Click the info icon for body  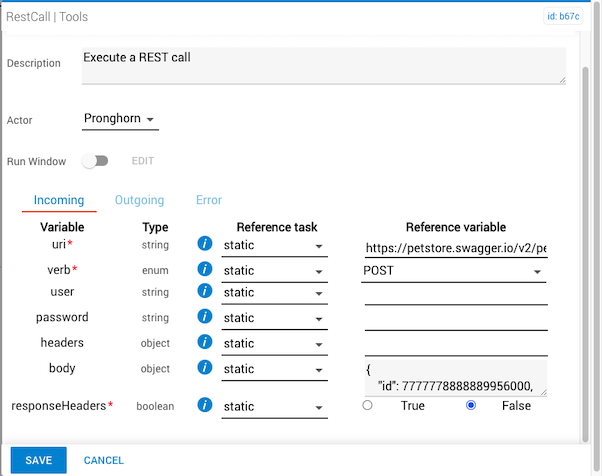click(205, 369)
